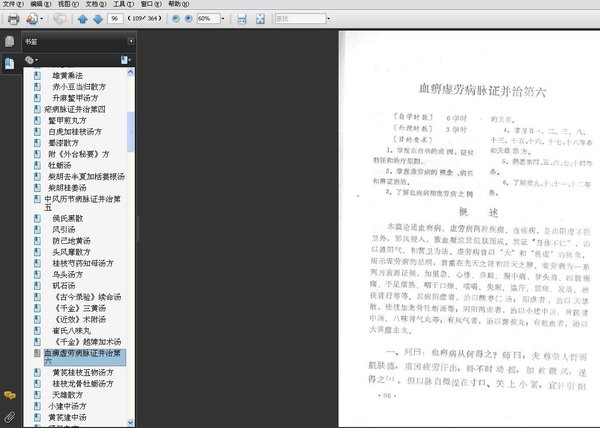Open the bookmarks options gear menu
600x428 pixels.
(31, 60)
